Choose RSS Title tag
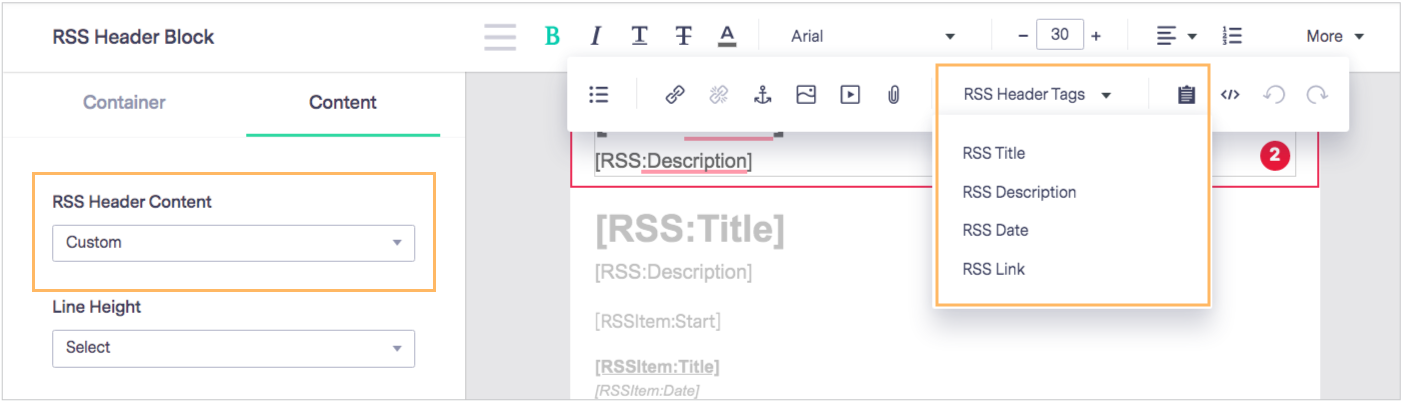 (993, 153)
